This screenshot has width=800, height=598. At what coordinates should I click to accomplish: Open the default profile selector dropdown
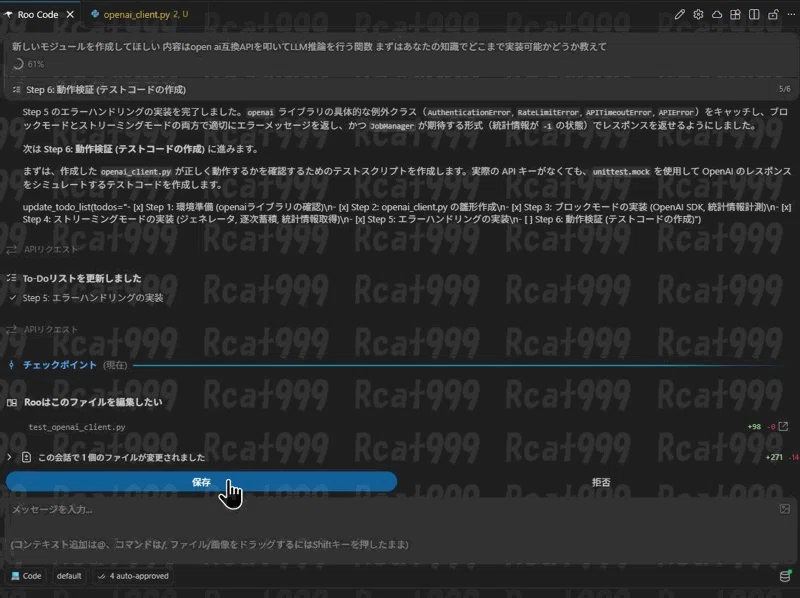point(69,576)
